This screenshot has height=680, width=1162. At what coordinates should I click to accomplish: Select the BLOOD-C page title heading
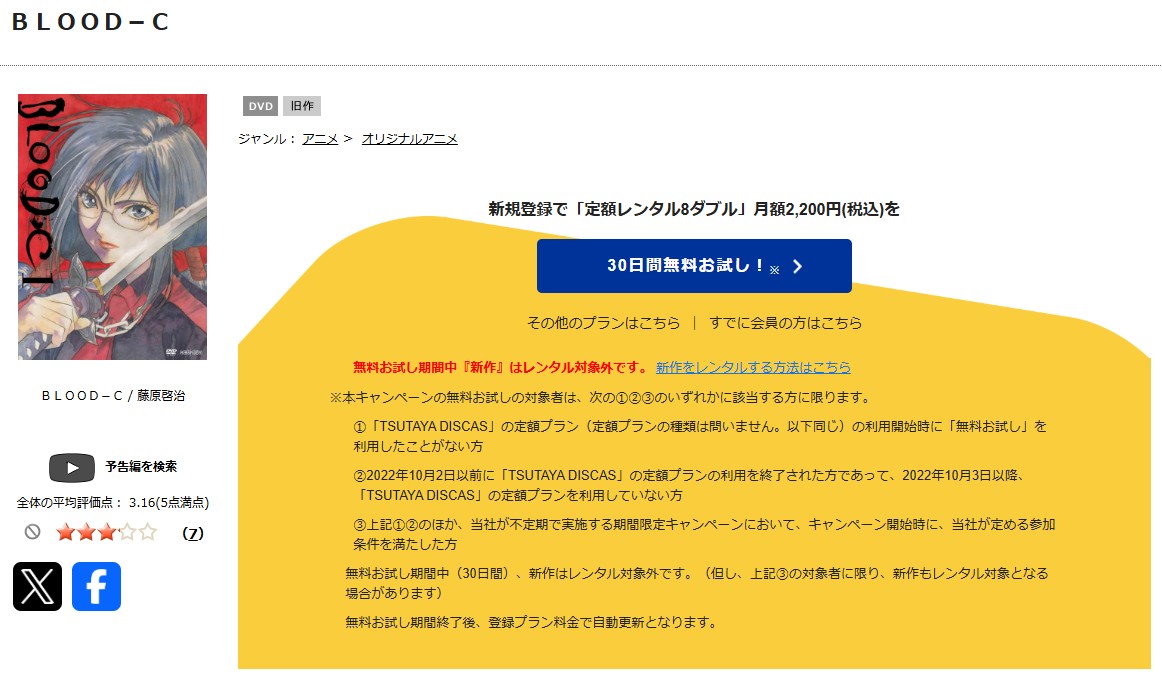coord(90,21)
